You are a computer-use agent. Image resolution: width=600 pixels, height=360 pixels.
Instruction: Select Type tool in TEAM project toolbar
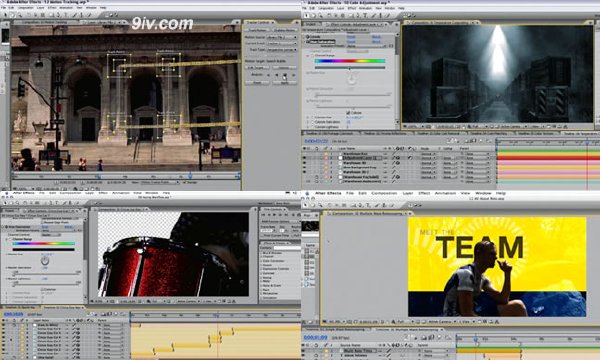(x=368, y=205)
